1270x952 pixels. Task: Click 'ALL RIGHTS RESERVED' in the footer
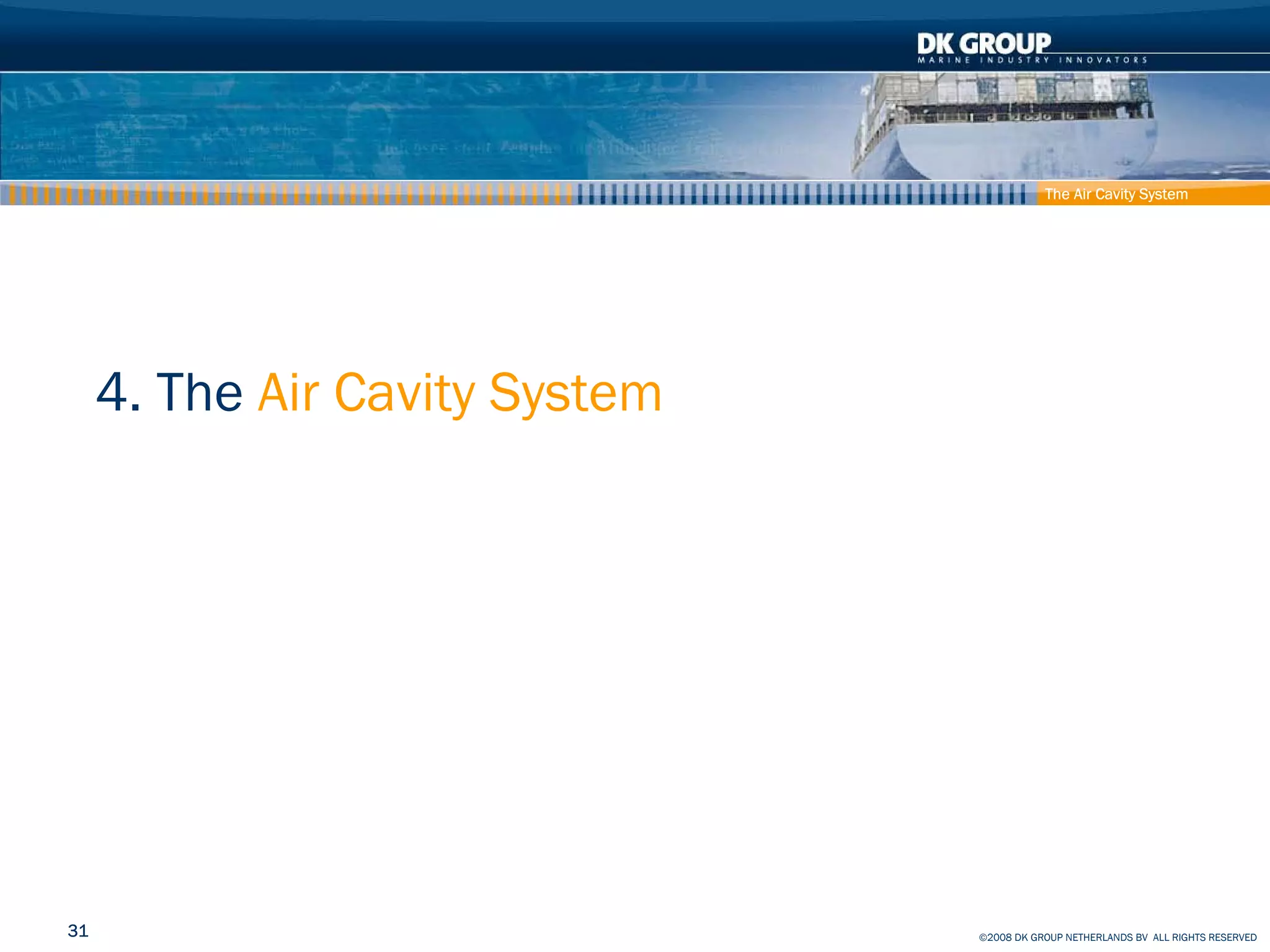(x=1204, y=938)
